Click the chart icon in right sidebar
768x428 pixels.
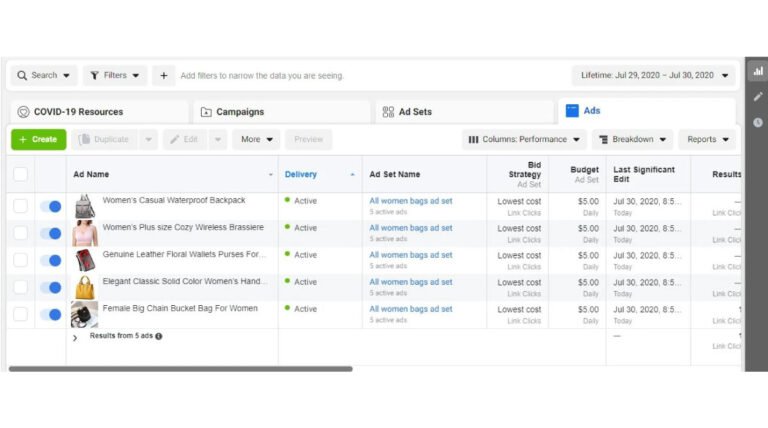[757, 71]
